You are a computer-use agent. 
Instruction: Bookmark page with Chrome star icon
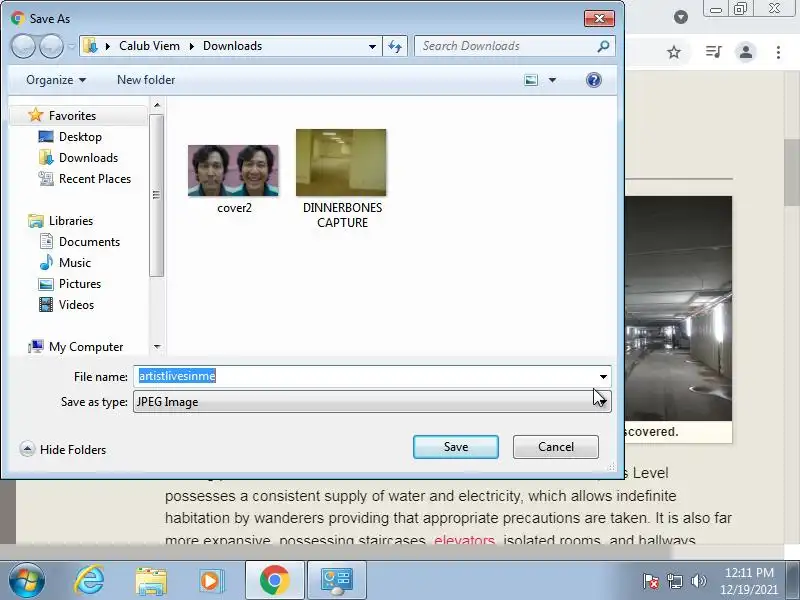[674, 52]
